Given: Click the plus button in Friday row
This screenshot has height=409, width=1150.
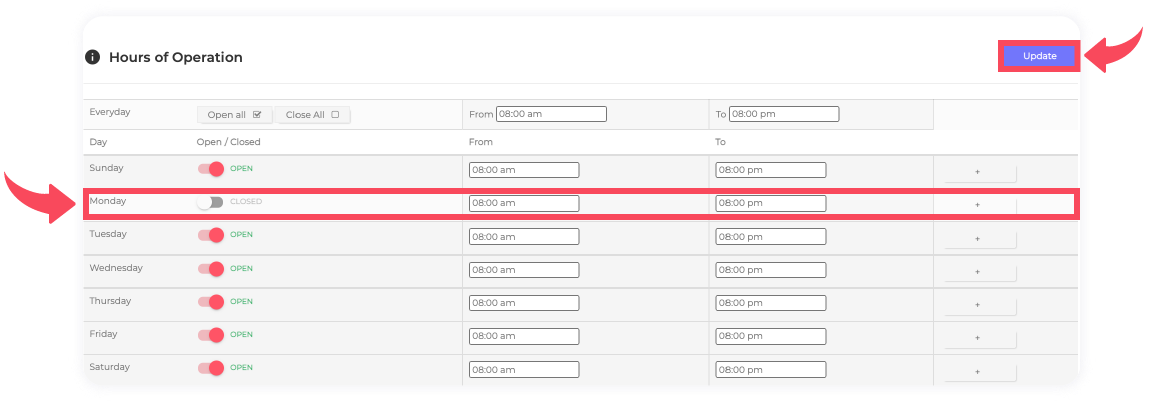Looking at the screenshot, I should coord(977,338).
